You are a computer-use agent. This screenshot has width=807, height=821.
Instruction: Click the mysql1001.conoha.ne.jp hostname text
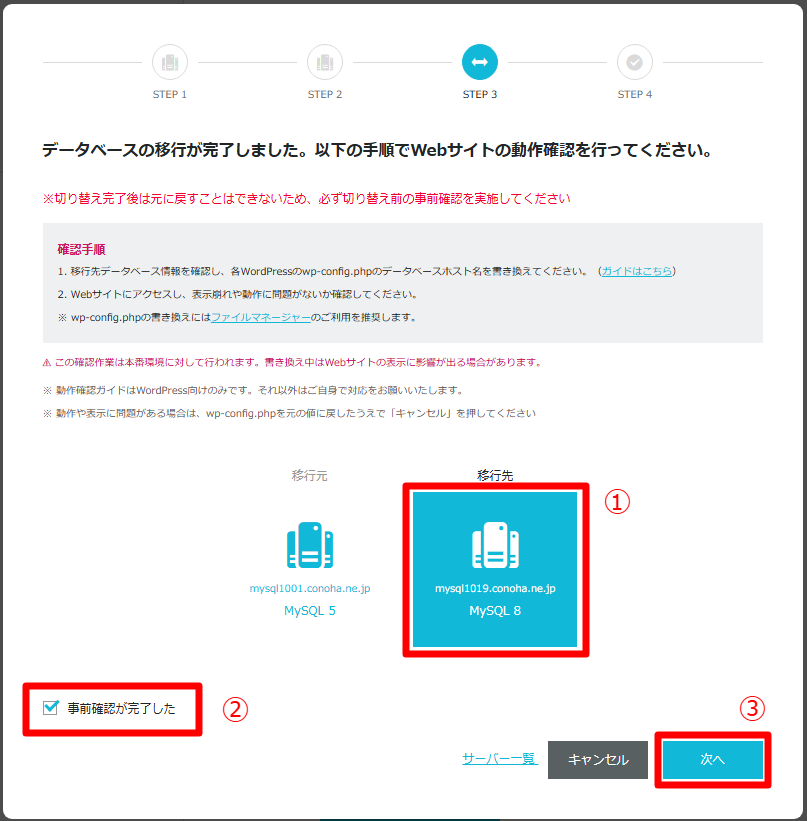pyautogui.click(x=309, y=590)
